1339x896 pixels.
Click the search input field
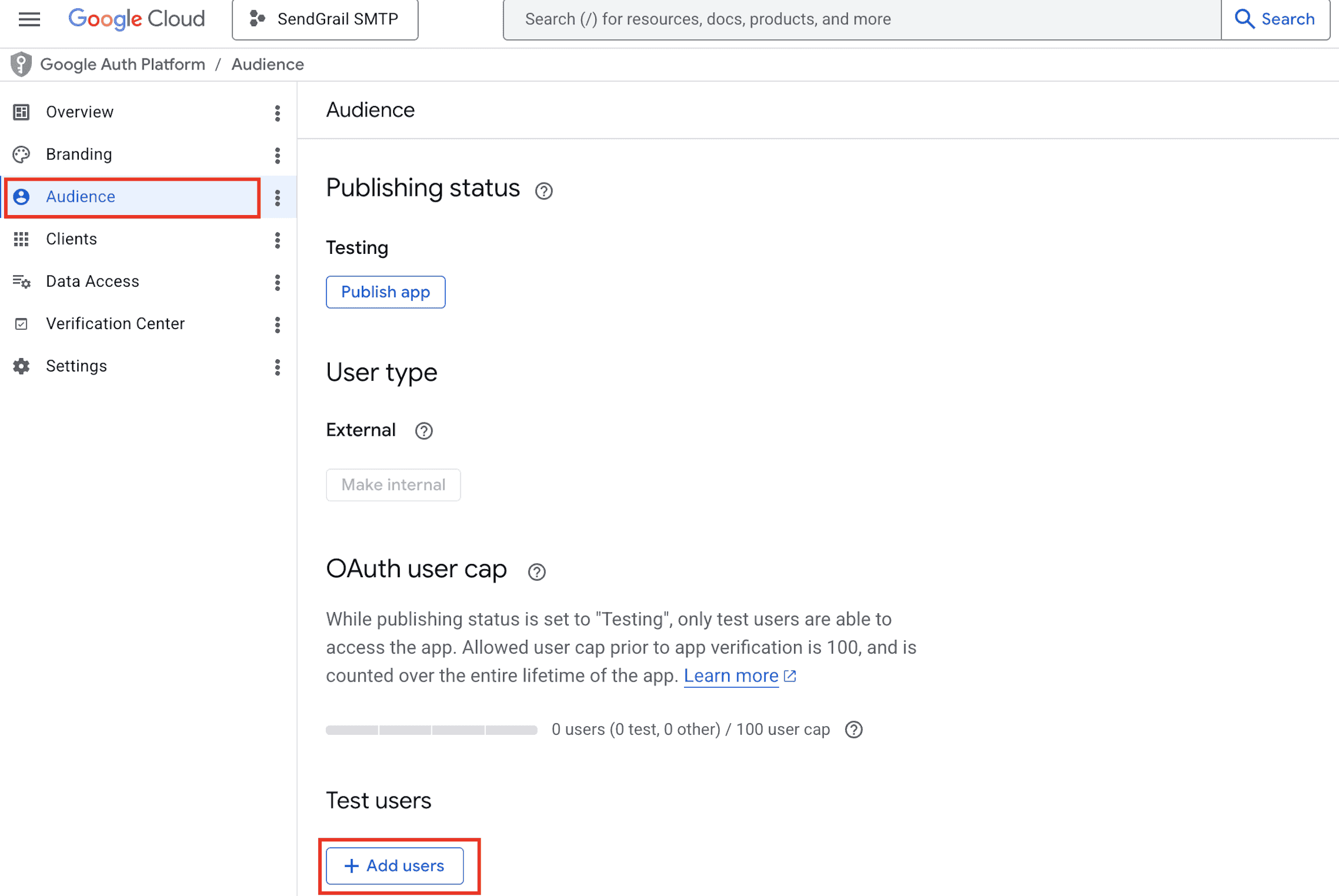(x=861, y=19)
